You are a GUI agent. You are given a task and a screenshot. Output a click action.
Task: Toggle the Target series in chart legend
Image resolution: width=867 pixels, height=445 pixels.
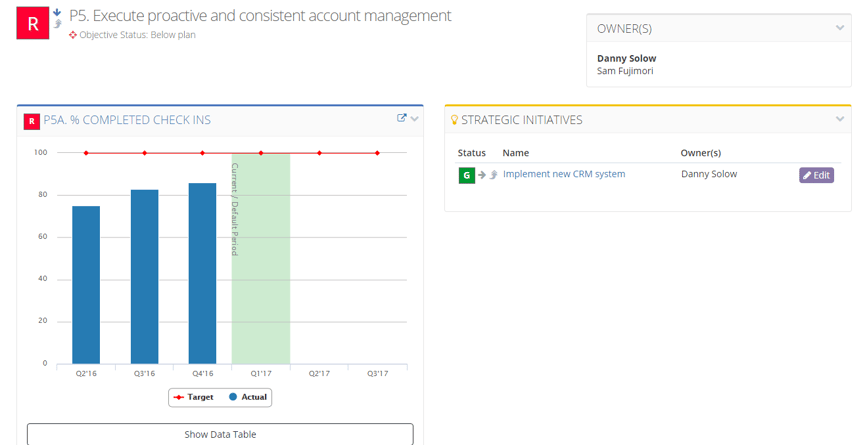[x=194, y=397]
